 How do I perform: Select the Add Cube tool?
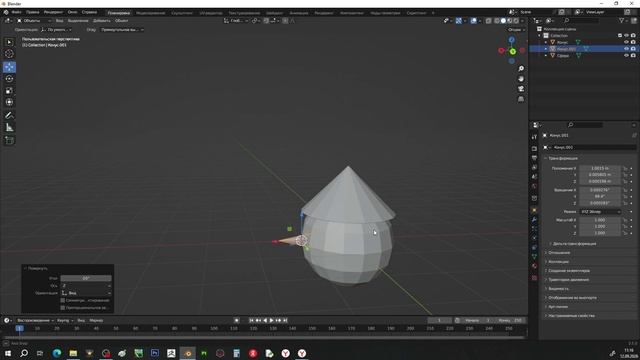point(9,140)
